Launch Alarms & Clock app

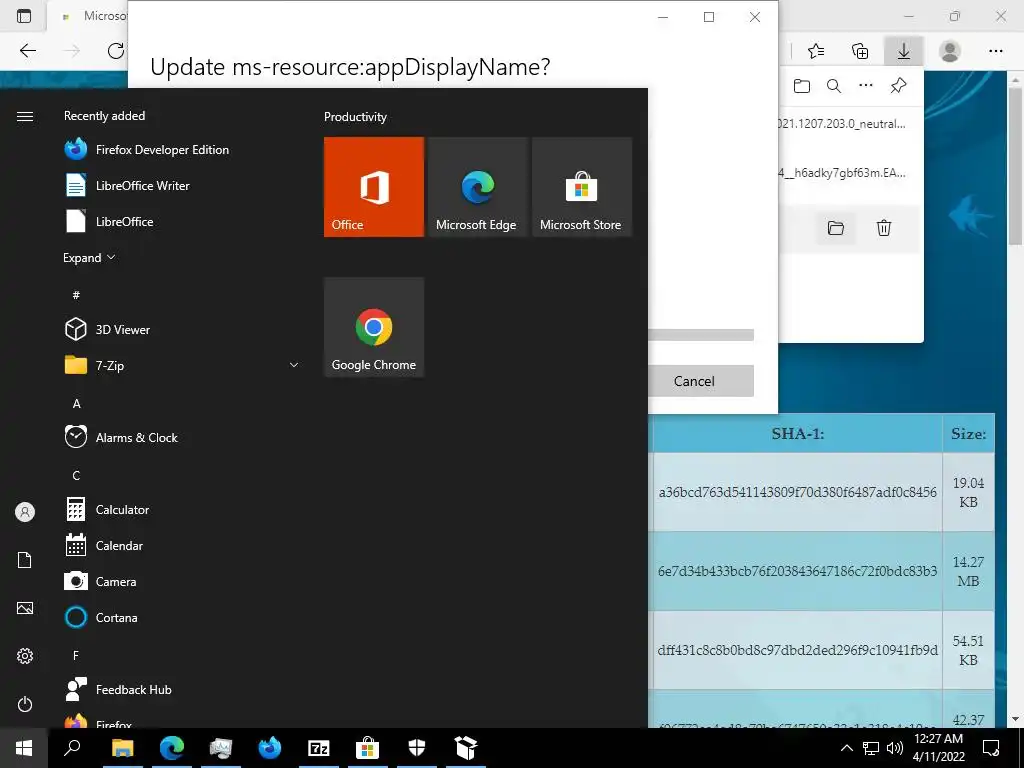(x=121, y=438)
